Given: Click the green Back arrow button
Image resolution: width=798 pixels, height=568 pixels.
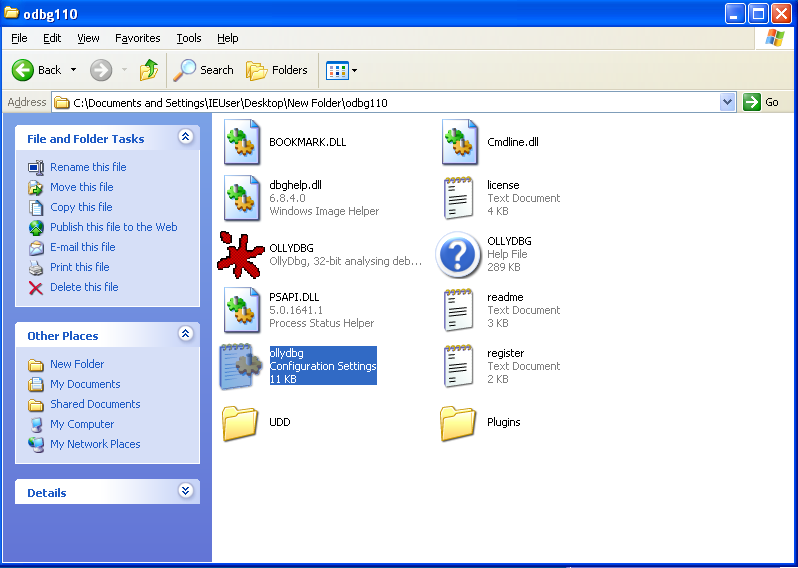Looking at the screenshot, I should pyautogui.click(x=23, y=70).
